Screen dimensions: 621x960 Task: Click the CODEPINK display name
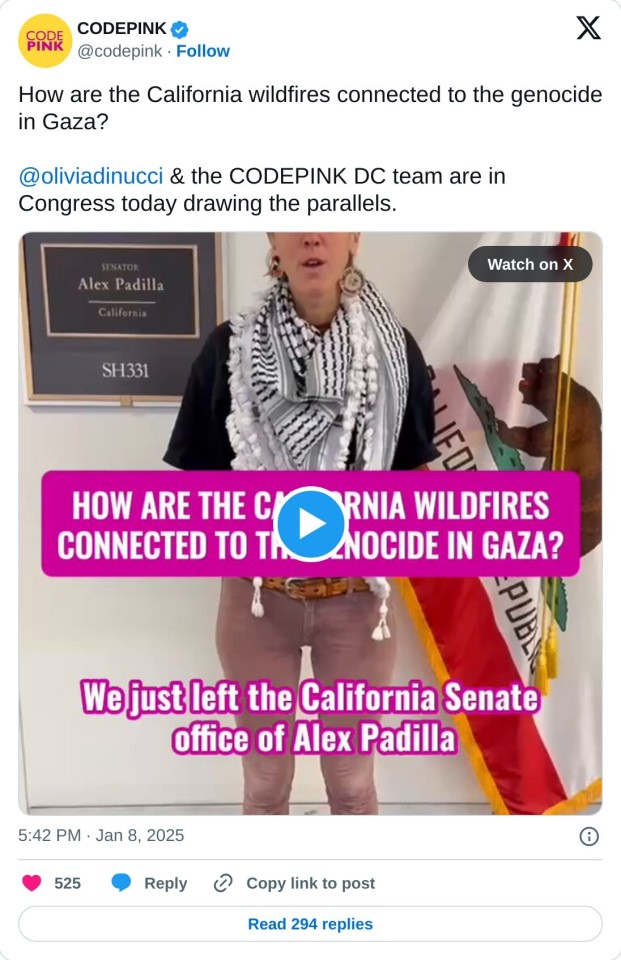(122, 29)
